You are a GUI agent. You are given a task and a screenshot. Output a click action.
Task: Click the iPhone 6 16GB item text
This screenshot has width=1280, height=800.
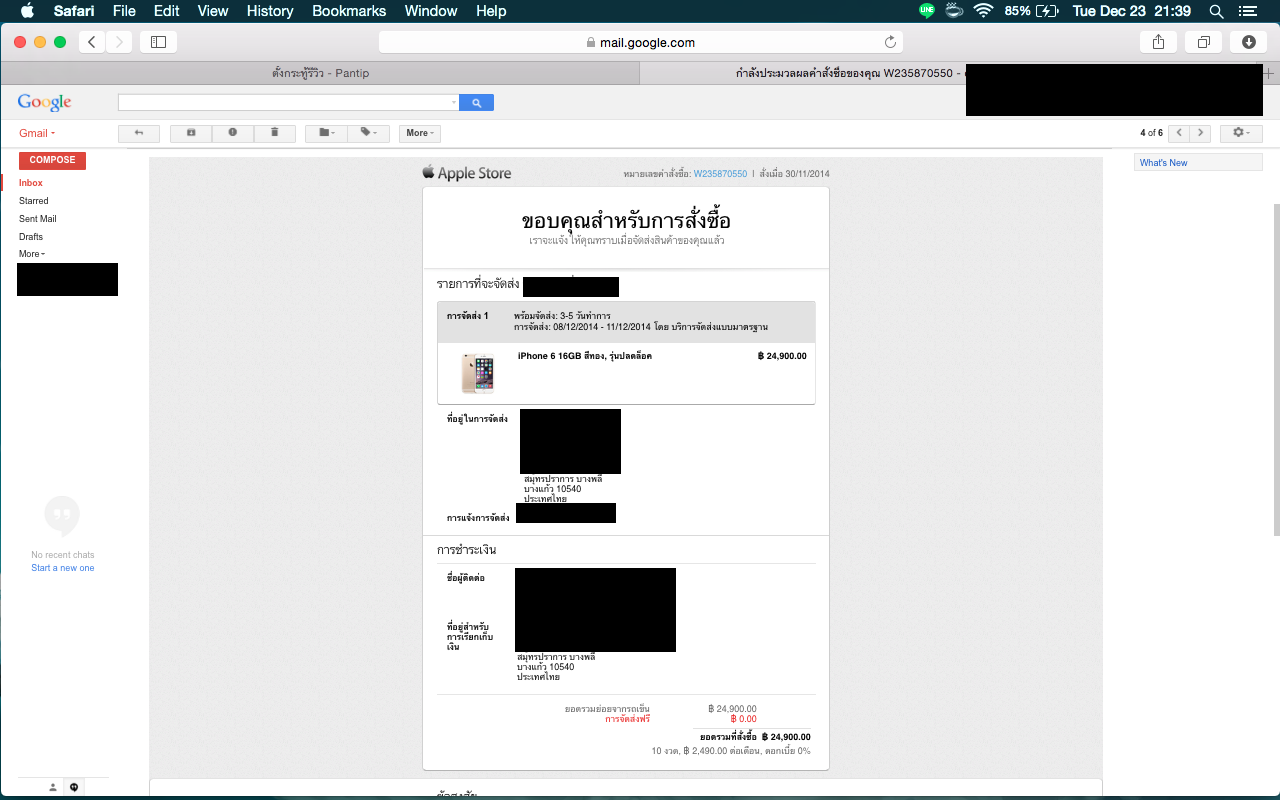click(585, 356)
